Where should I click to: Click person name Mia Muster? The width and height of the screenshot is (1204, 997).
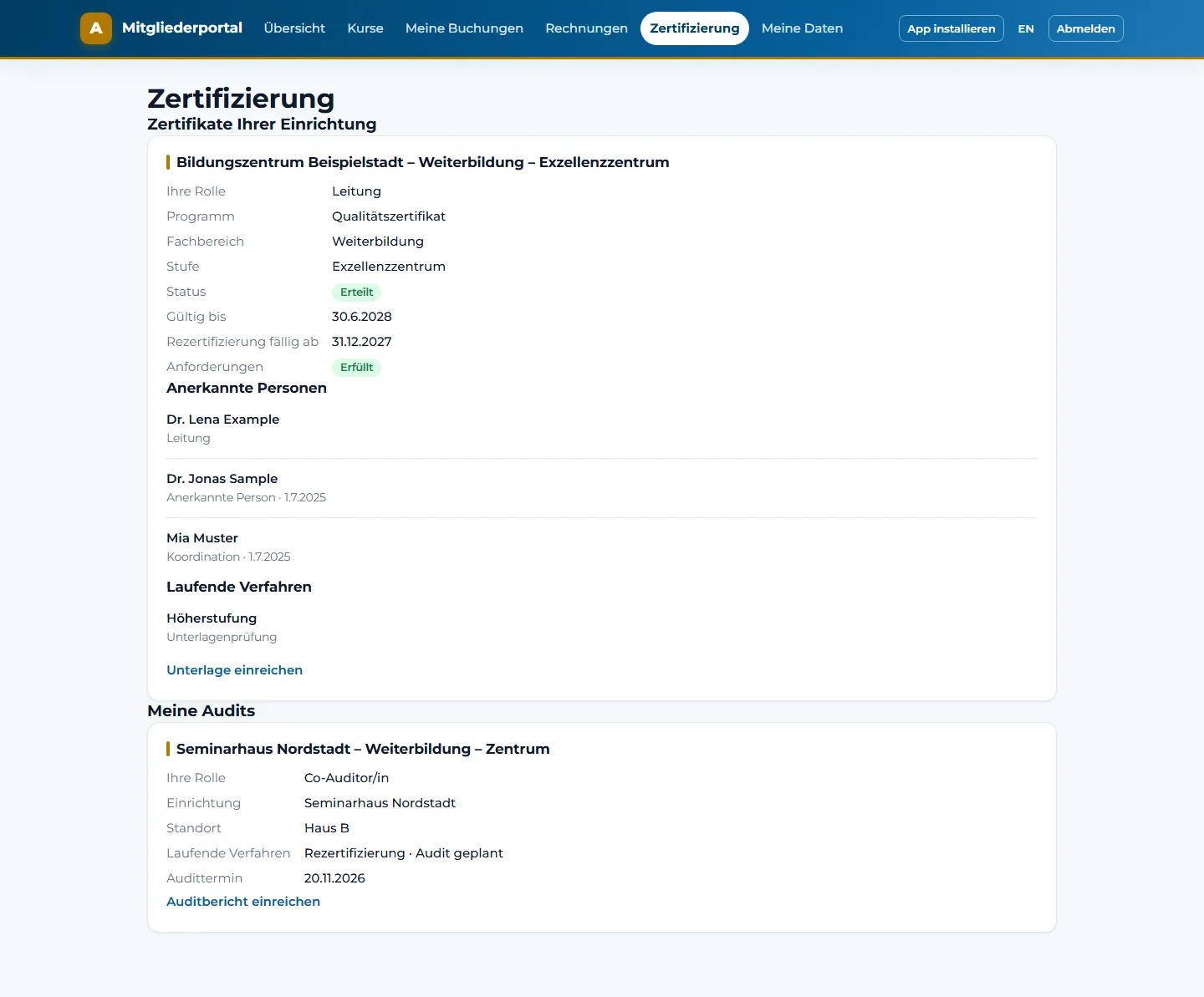click(202, 538)
